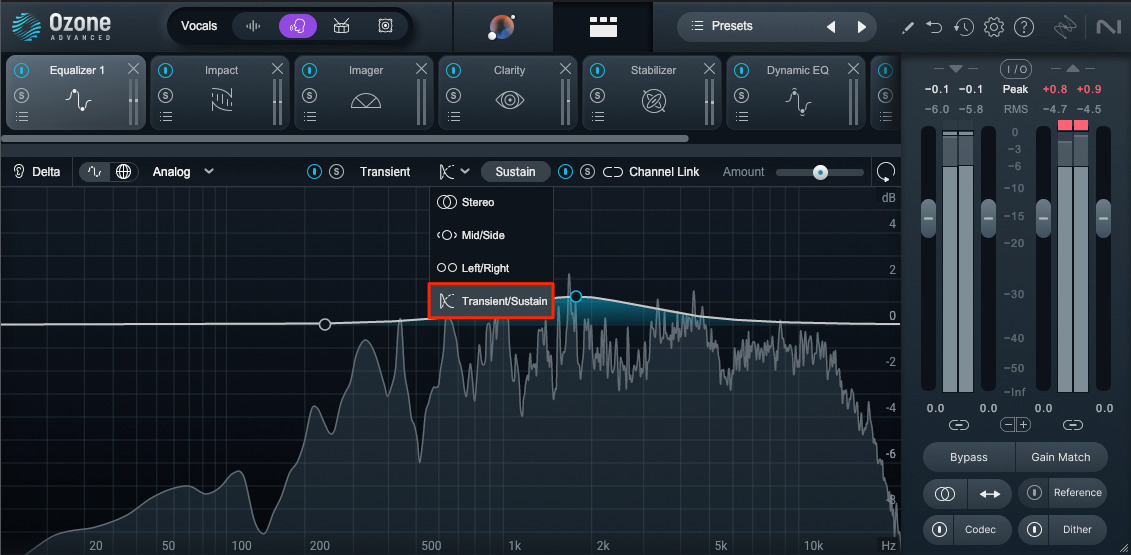This screenshot has height=555, width=1131.
Task: Select the speaker target icon in top bar
Action: coord(385,26)
